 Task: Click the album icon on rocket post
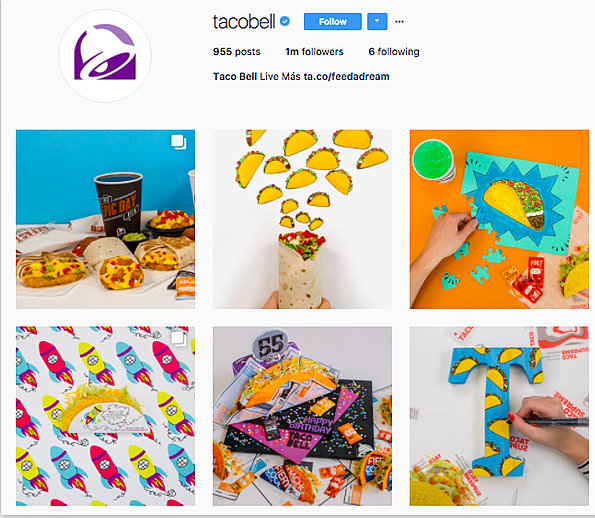[178, 337]
